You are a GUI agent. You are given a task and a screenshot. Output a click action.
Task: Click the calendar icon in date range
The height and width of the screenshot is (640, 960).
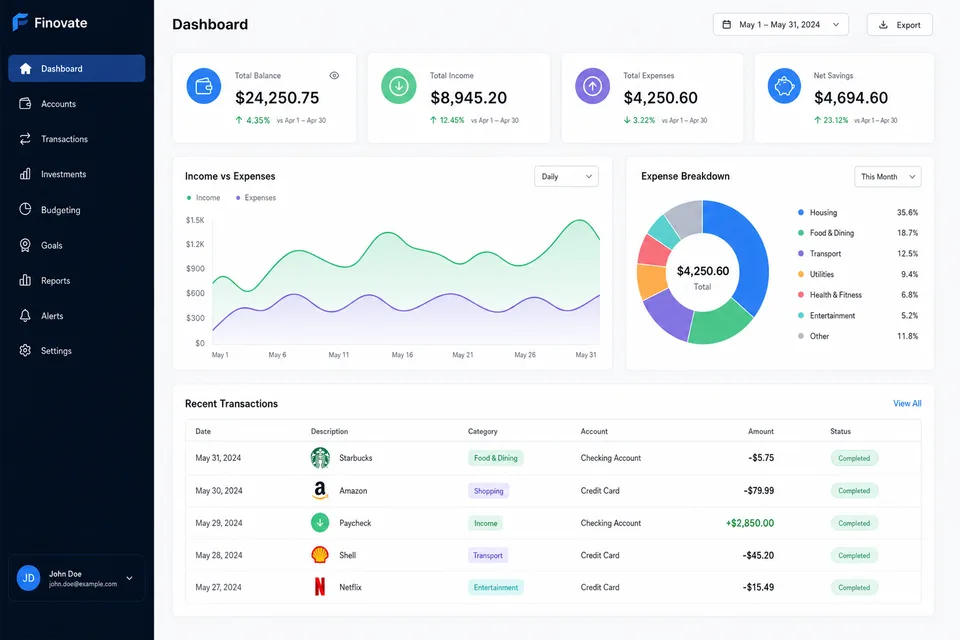(x=727, y=24)
